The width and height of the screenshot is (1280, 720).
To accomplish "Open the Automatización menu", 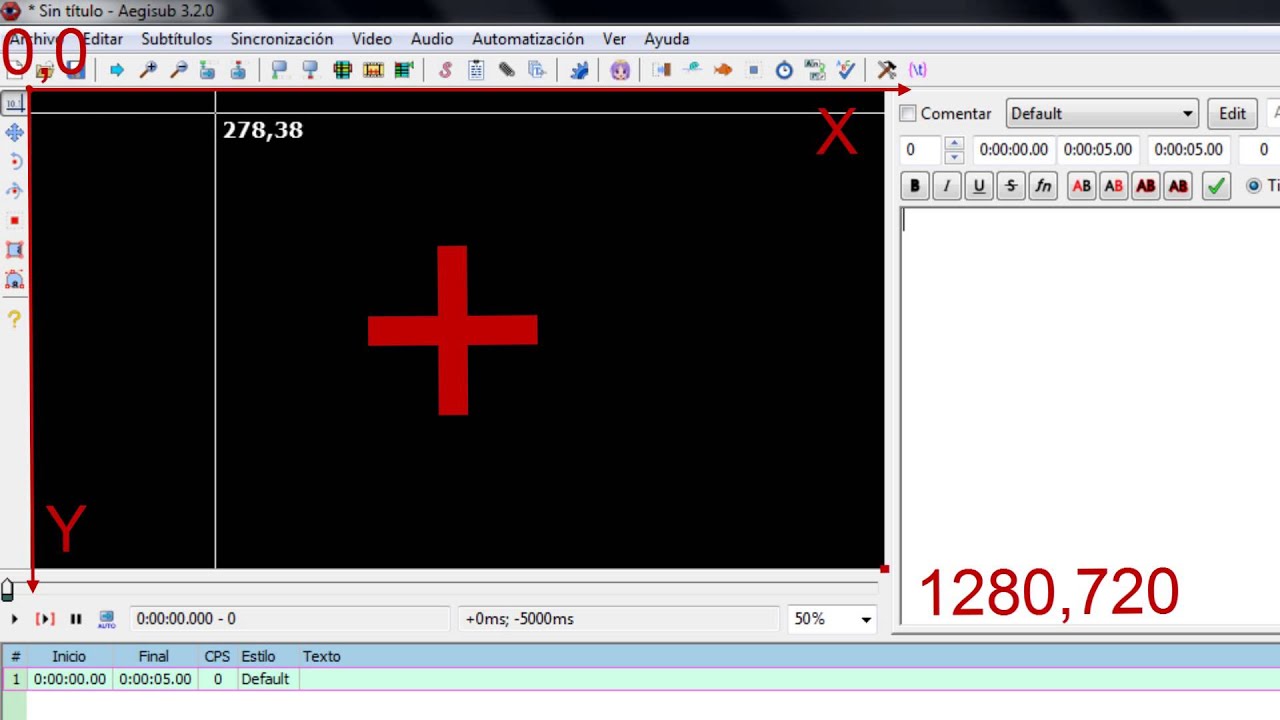I will pyautogui.click(x=528, y=39).
